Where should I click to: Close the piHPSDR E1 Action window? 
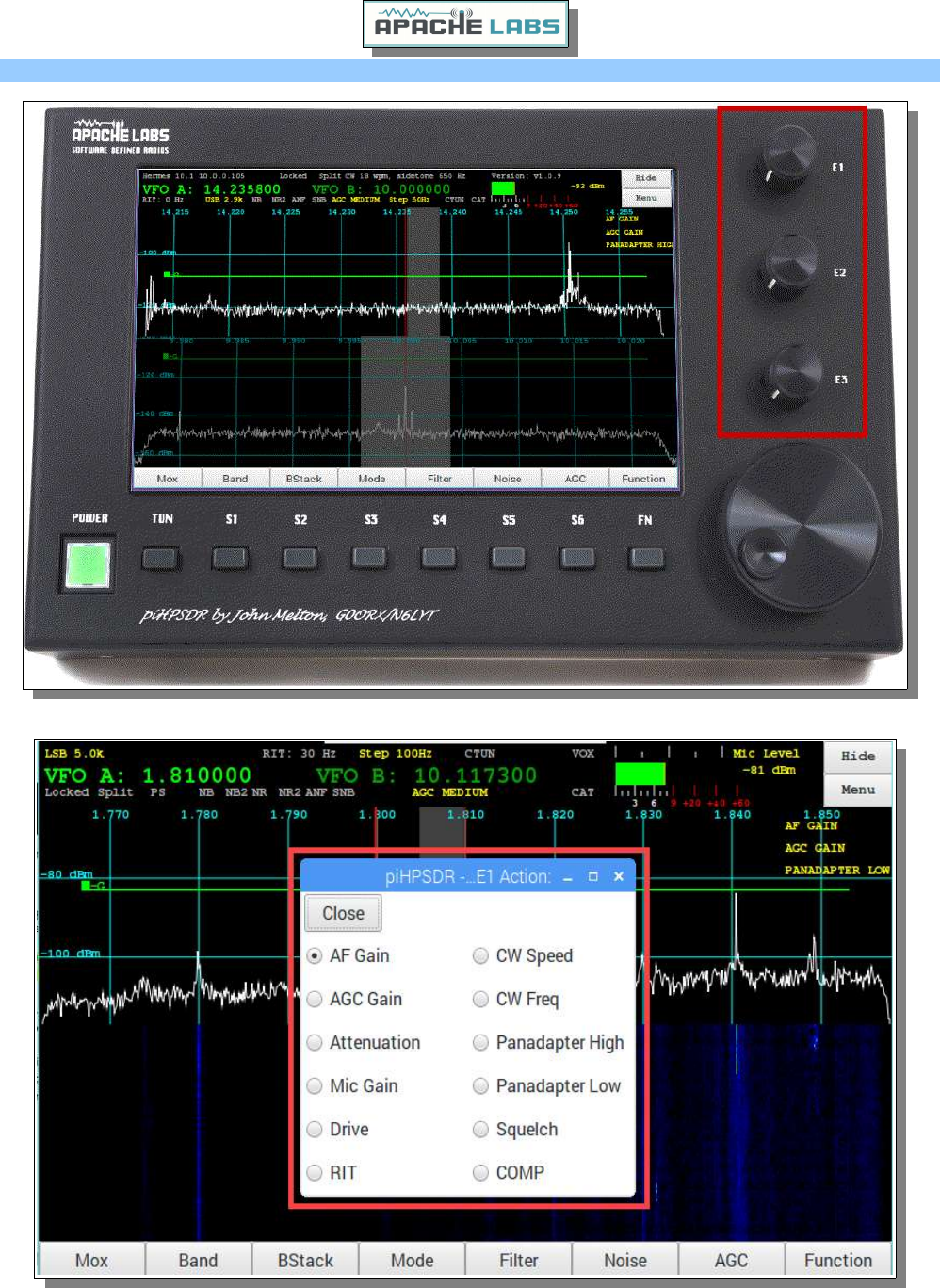[619, 876]
